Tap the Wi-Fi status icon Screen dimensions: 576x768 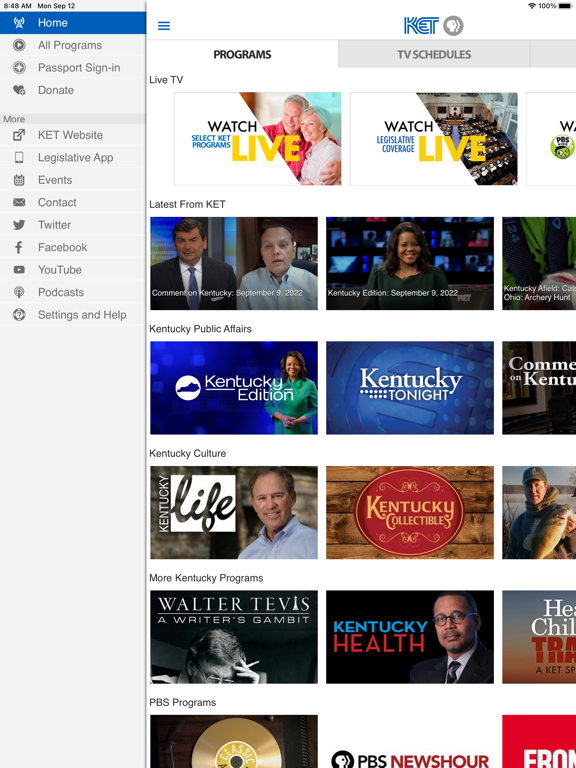pos(532,6)
